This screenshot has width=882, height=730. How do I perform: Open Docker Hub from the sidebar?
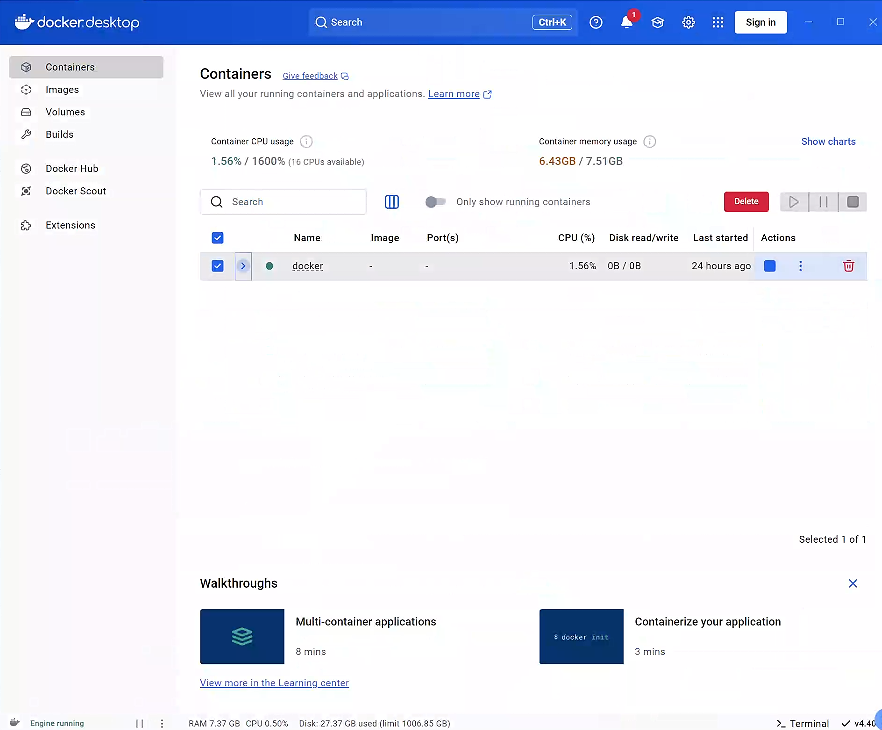(x=71, y=169)
